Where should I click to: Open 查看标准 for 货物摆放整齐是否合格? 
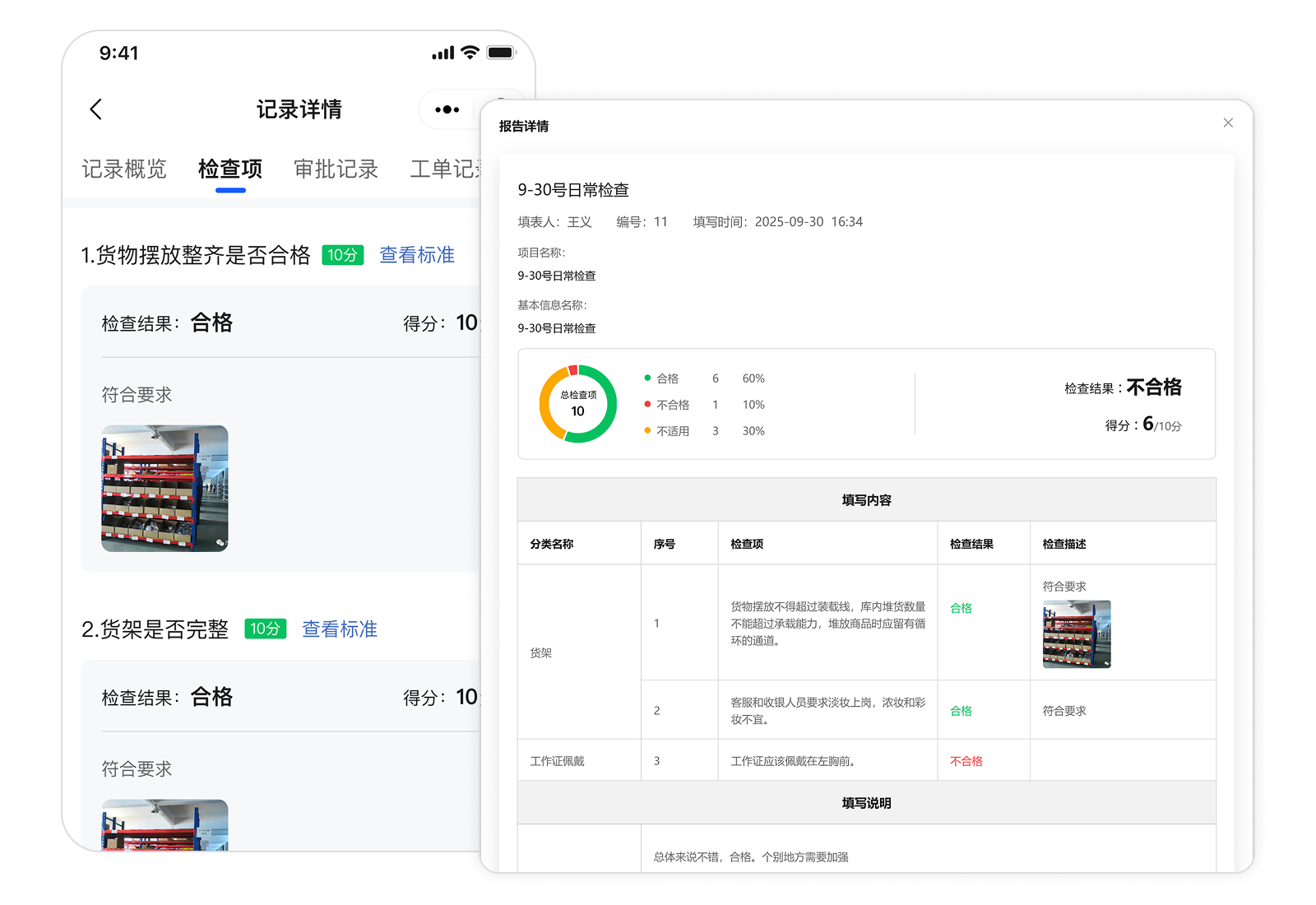coord(416,255)
